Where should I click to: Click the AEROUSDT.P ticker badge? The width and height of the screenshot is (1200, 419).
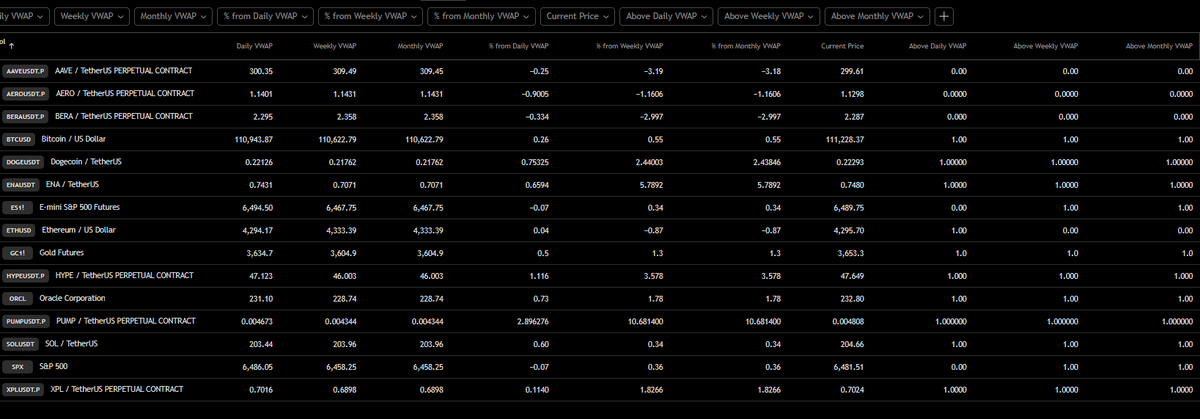click(26, 94)
